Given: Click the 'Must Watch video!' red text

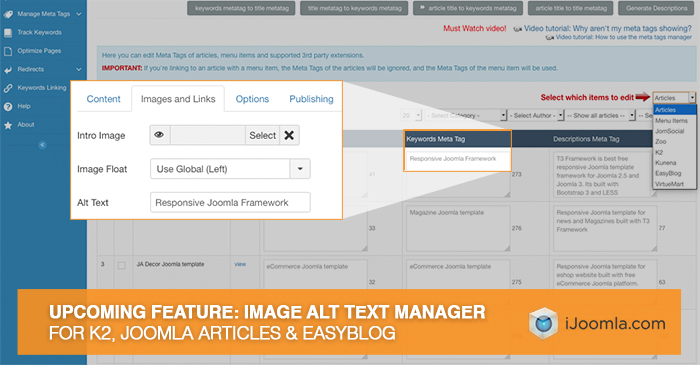Looking at the screenshot, I should [475, 29].
